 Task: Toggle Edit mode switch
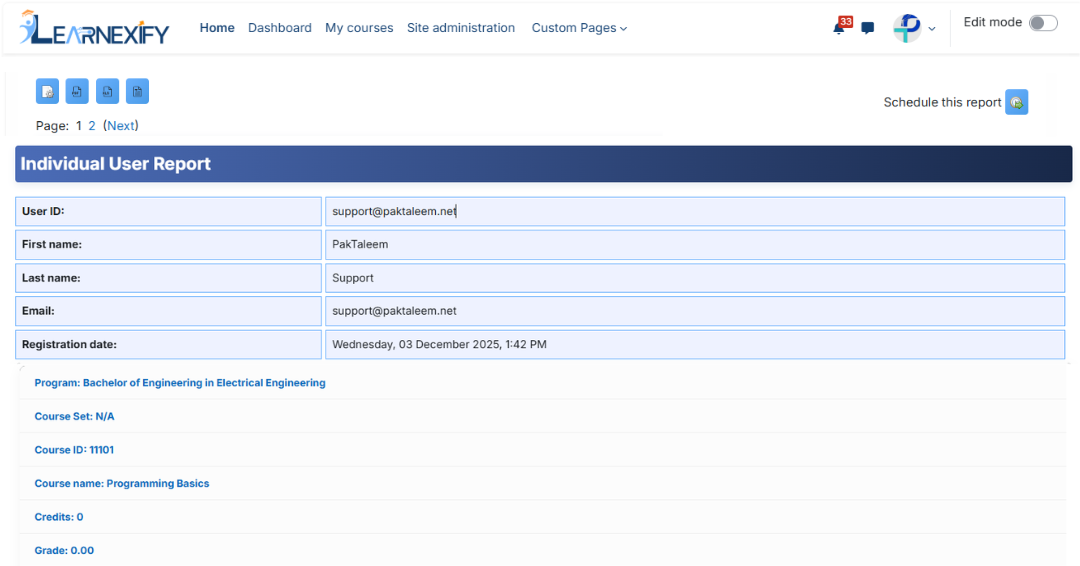(1043, 23)
